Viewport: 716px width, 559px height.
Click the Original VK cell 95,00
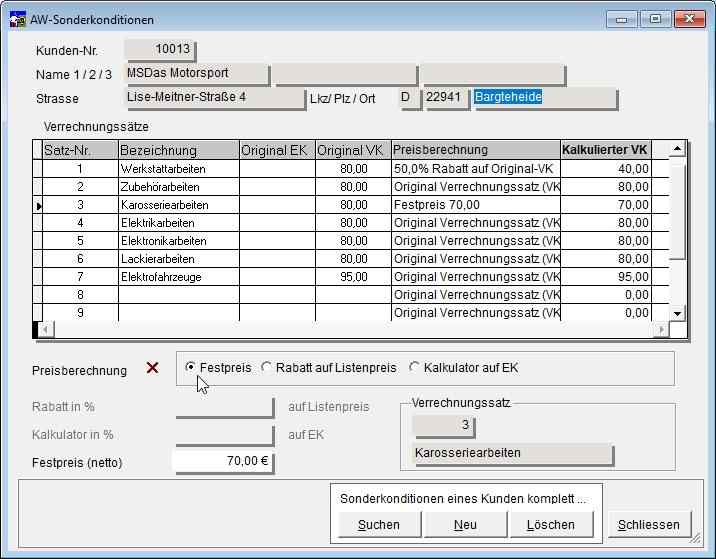pyautogui.click(x=353, y=277)
